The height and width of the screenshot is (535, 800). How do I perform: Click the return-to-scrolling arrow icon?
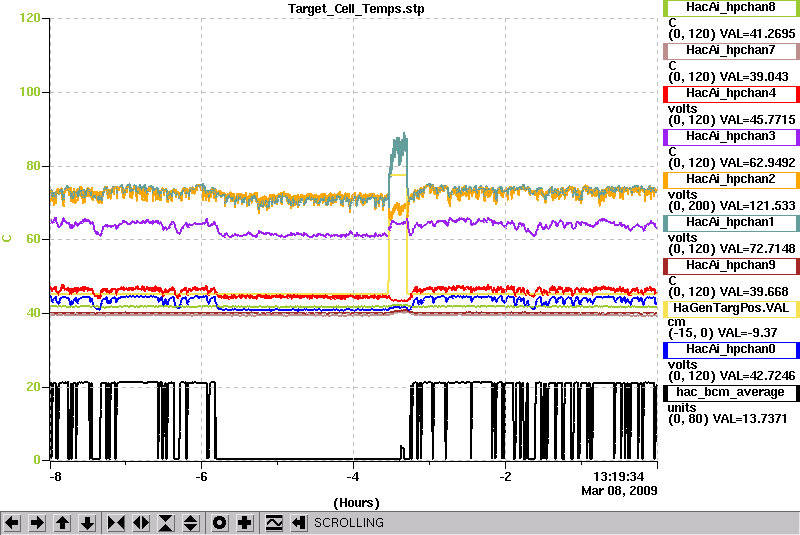[299, 523]
